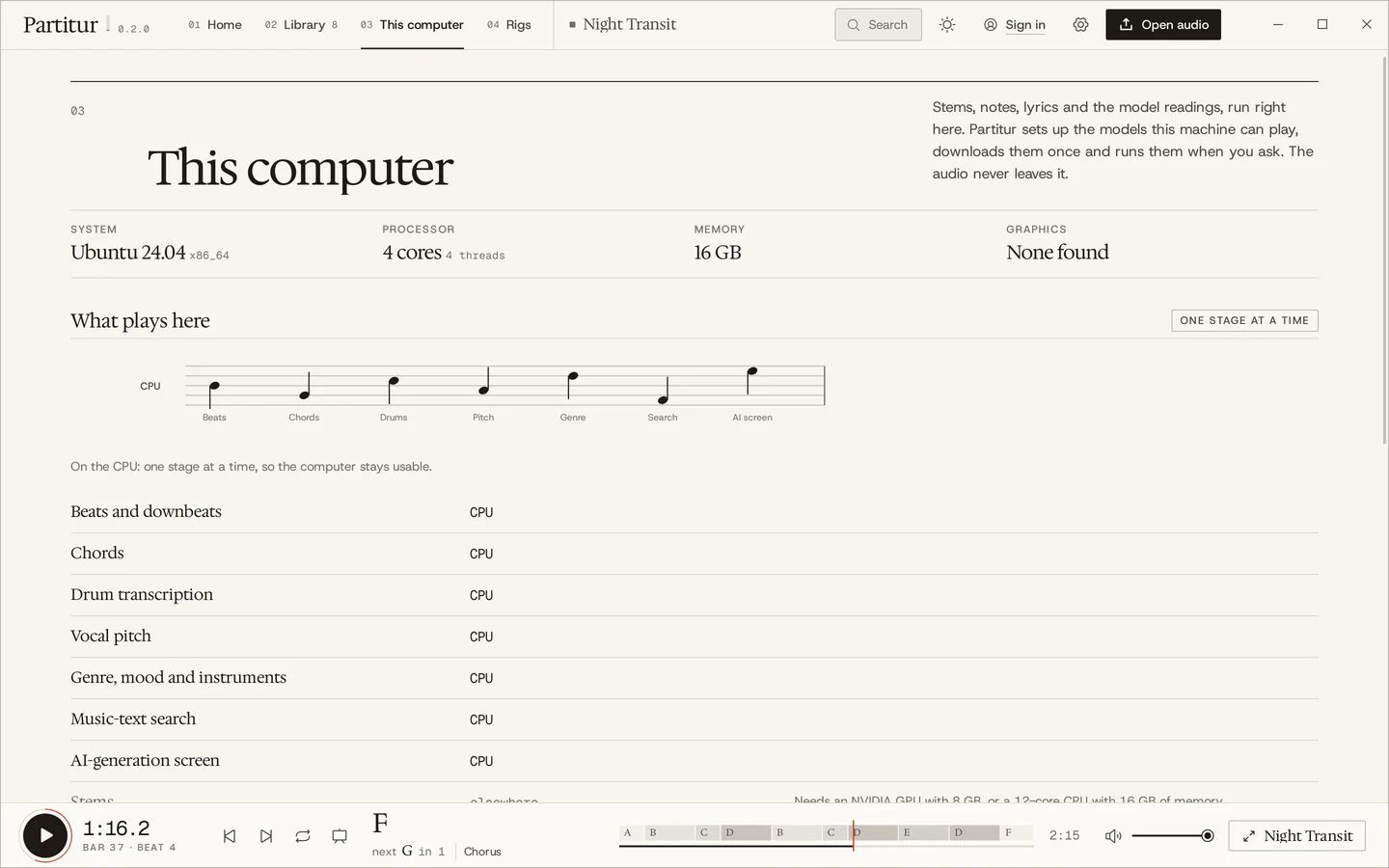Screen dimensions: 1389x868
Task: Open the Library tab
Action: tap(301, 25)
